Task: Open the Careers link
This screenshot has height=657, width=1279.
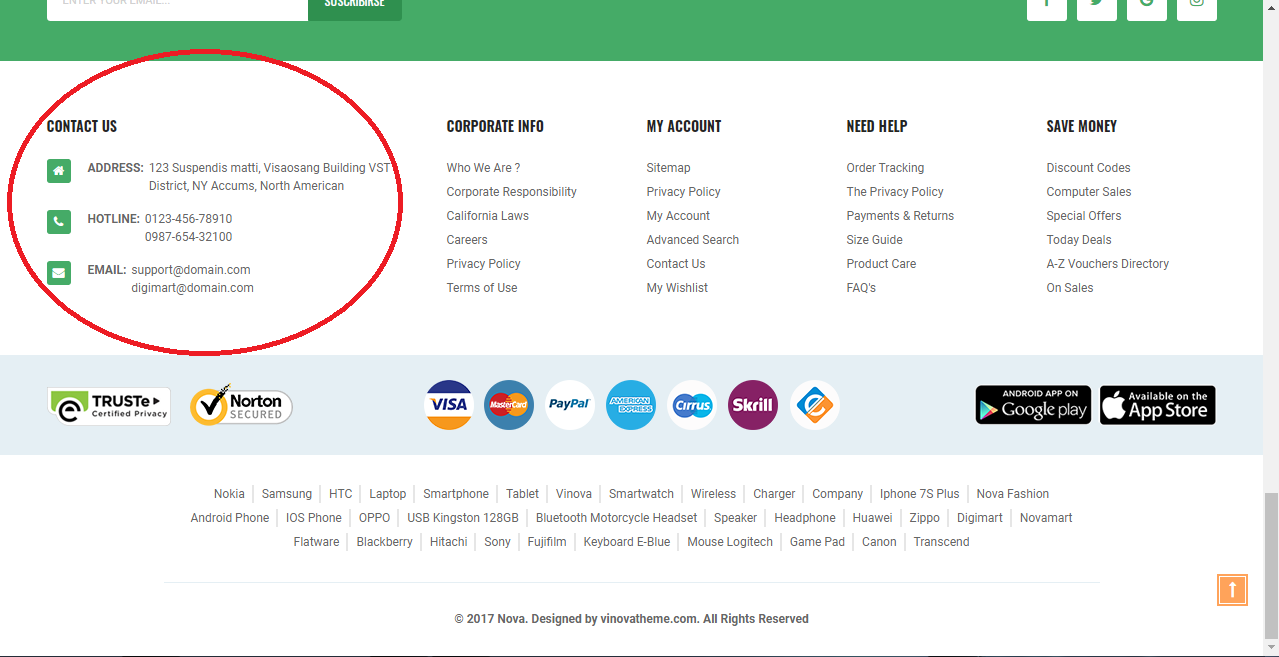Action: 467,240
